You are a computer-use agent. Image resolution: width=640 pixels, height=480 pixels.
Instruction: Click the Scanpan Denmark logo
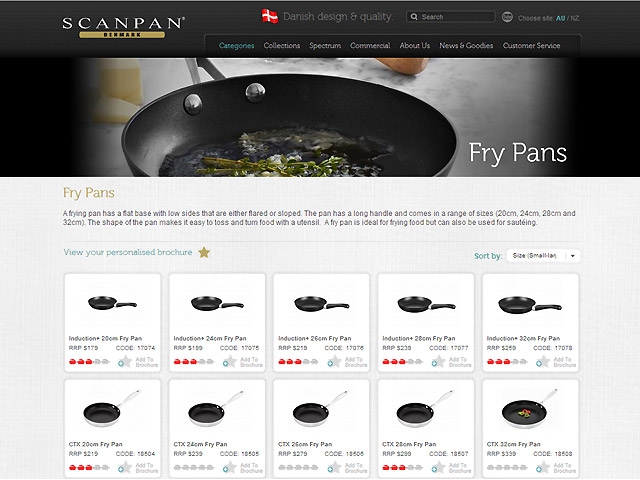(123, 27)
